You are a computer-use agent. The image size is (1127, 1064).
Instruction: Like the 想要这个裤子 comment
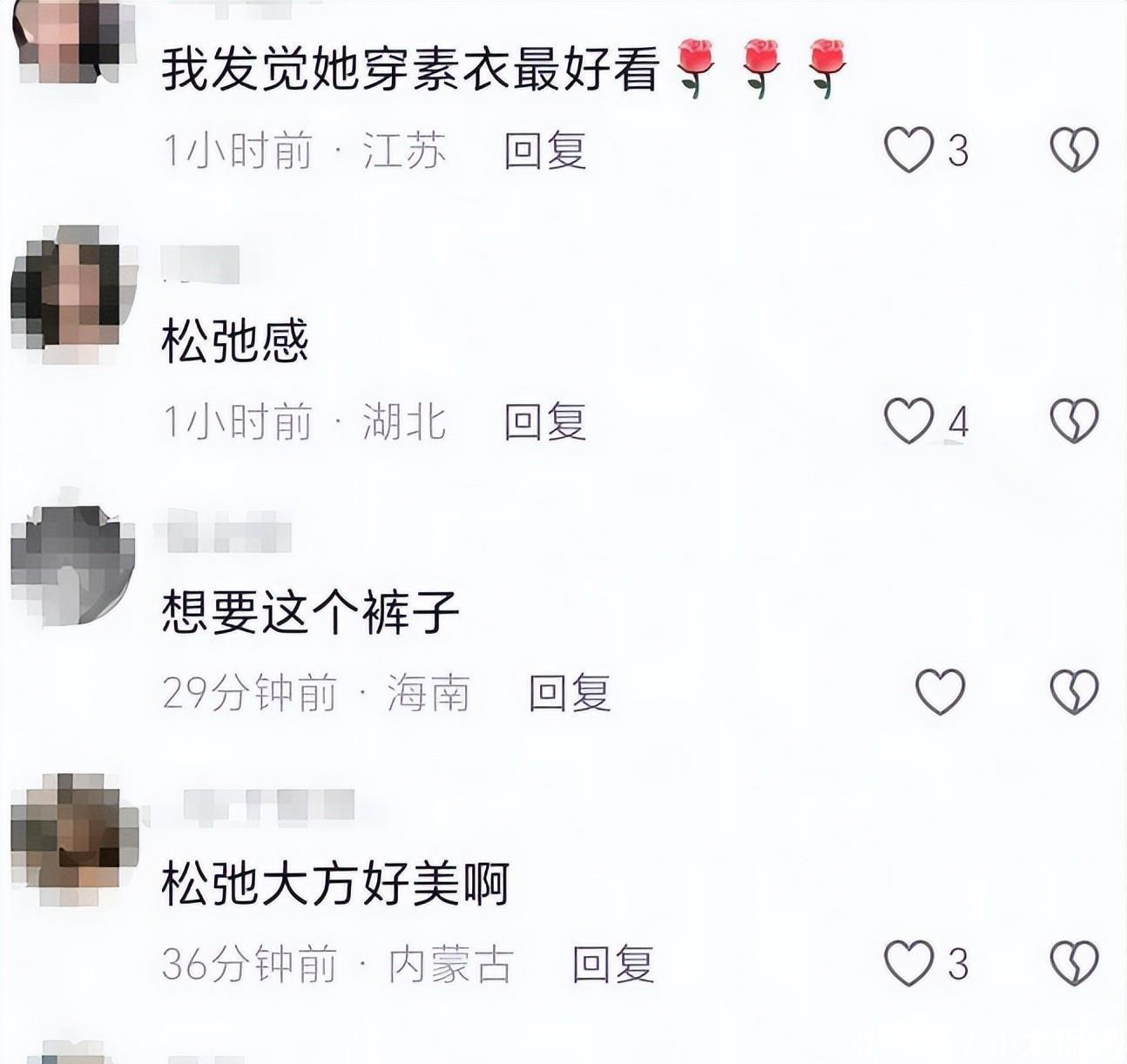click(x=941, y=692)
